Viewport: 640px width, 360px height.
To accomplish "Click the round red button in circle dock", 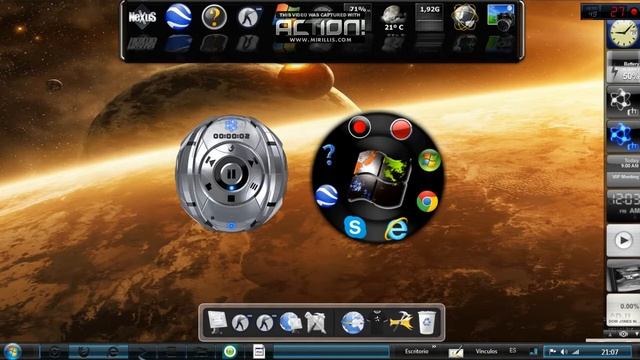I will (x=359, y=128).
